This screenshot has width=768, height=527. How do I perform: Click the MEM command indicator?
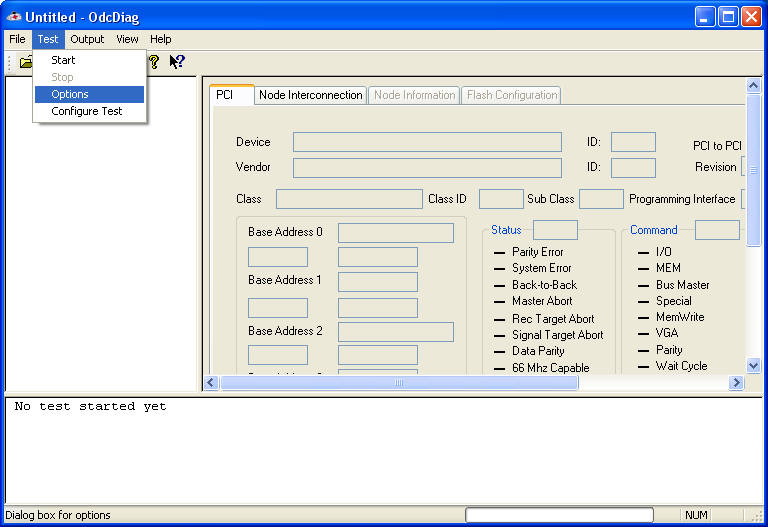(x=644, y=269)
